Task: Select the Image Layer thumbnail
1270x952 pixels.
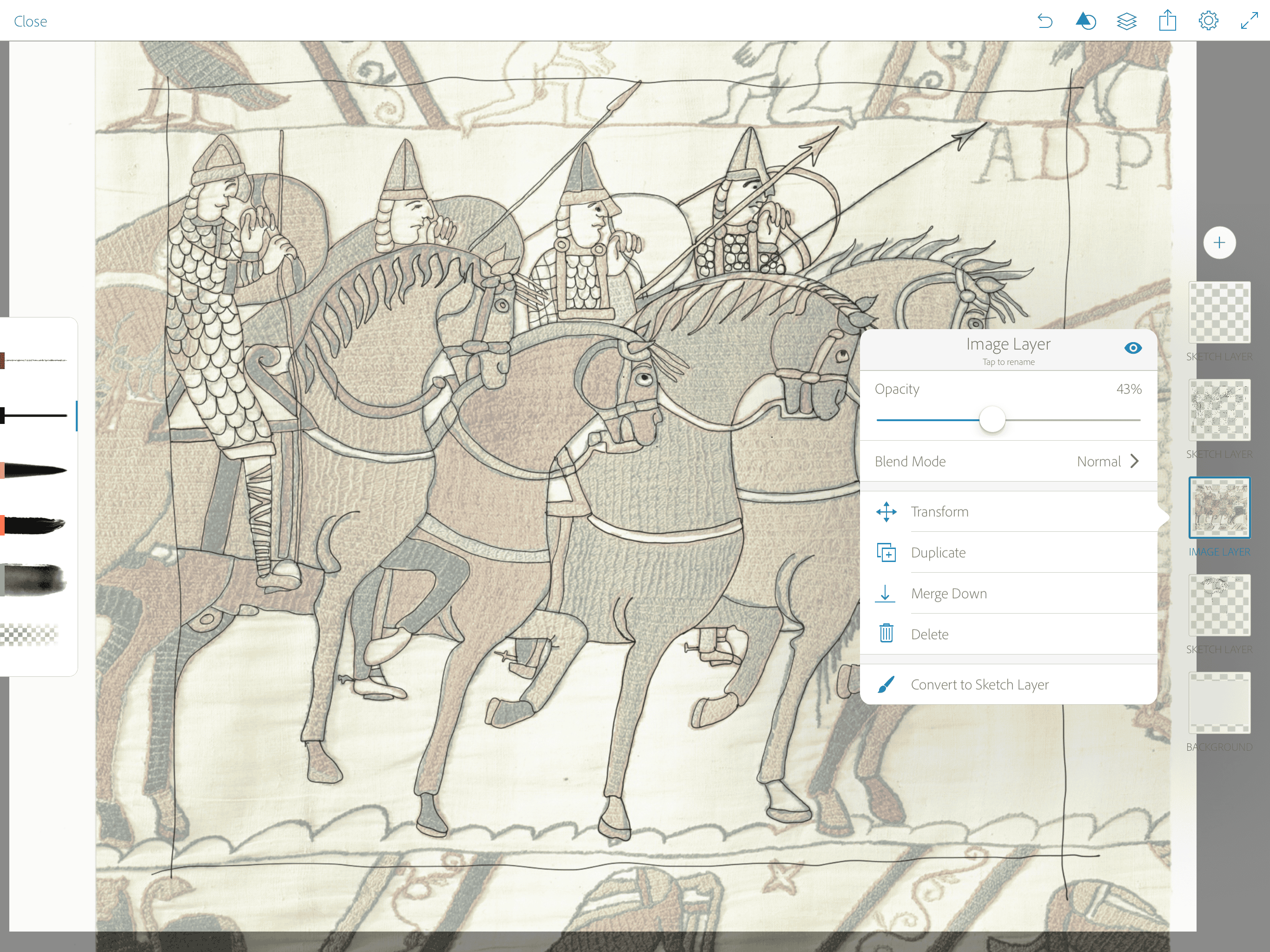Action: tap(1219, 508)
